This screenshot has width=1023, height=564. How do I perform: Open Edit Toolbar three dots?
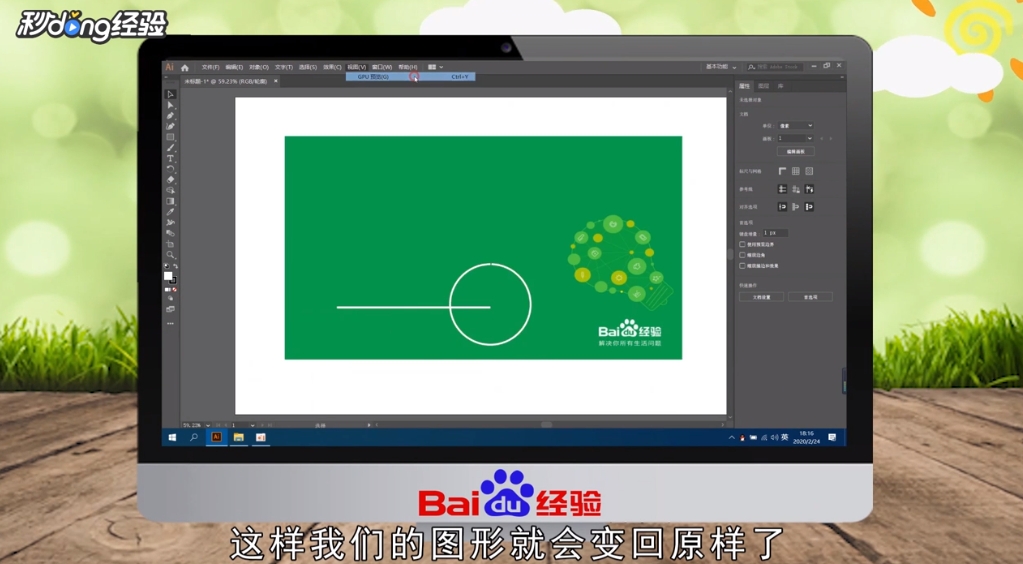click(x=170, y=323)
